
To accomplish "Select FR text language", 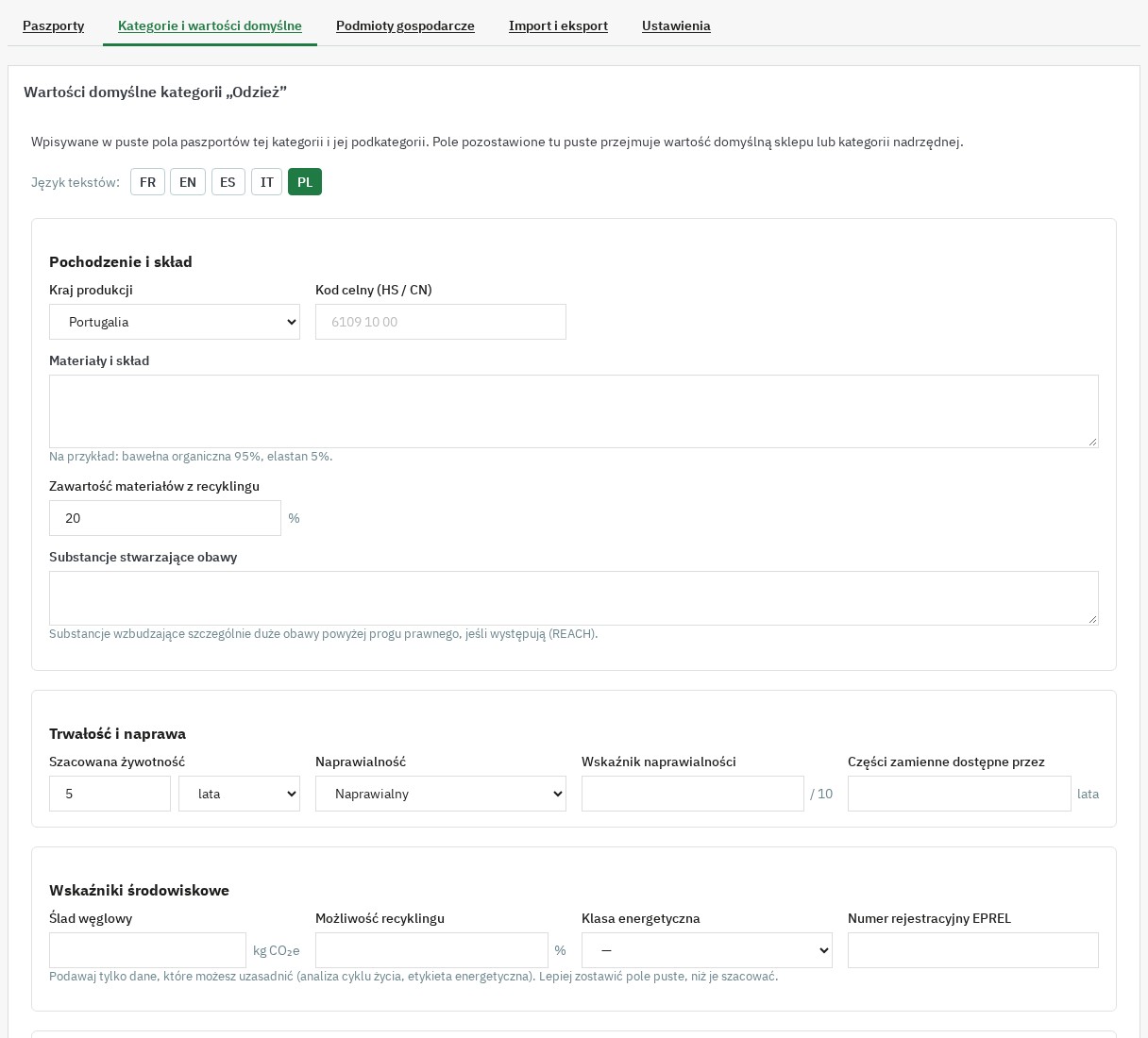I will click(x=147, y=182).
